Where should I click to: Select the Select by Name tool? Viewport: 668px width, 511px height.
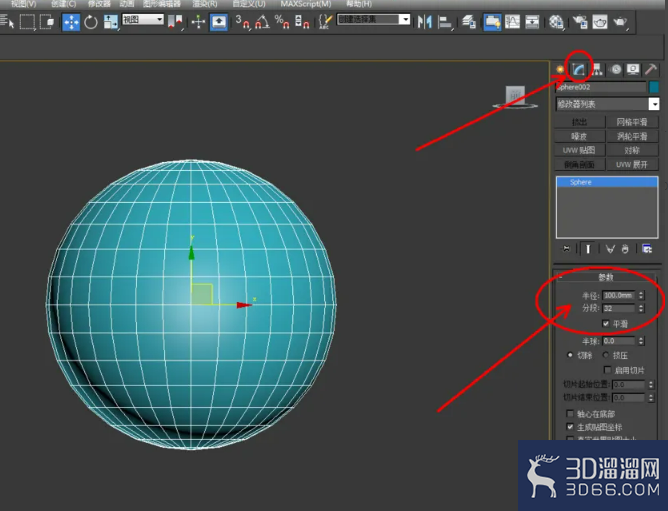pyautogui.click(x=7, y=21)
